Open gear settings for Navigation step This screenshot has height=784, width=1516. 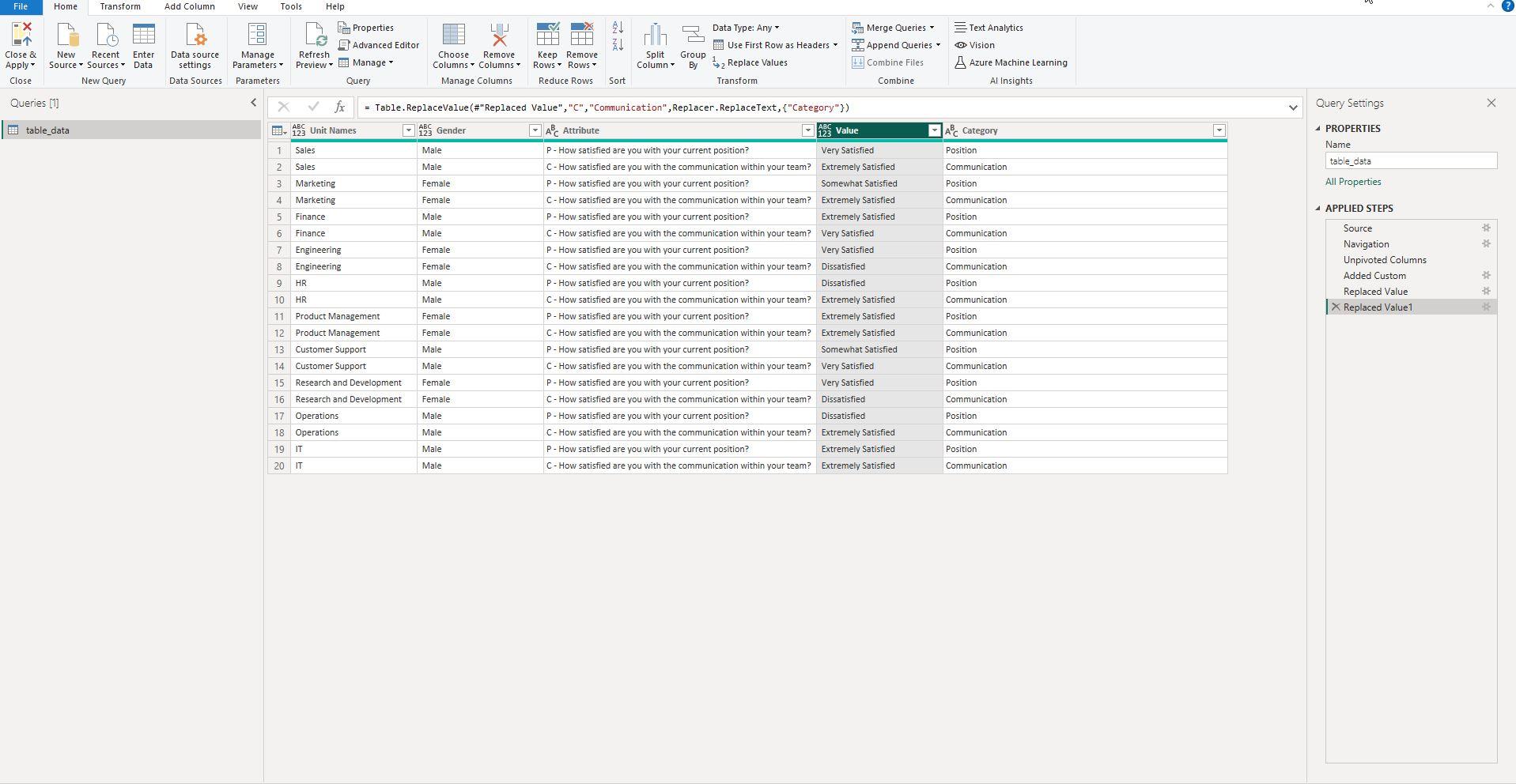coord(1486,244)
